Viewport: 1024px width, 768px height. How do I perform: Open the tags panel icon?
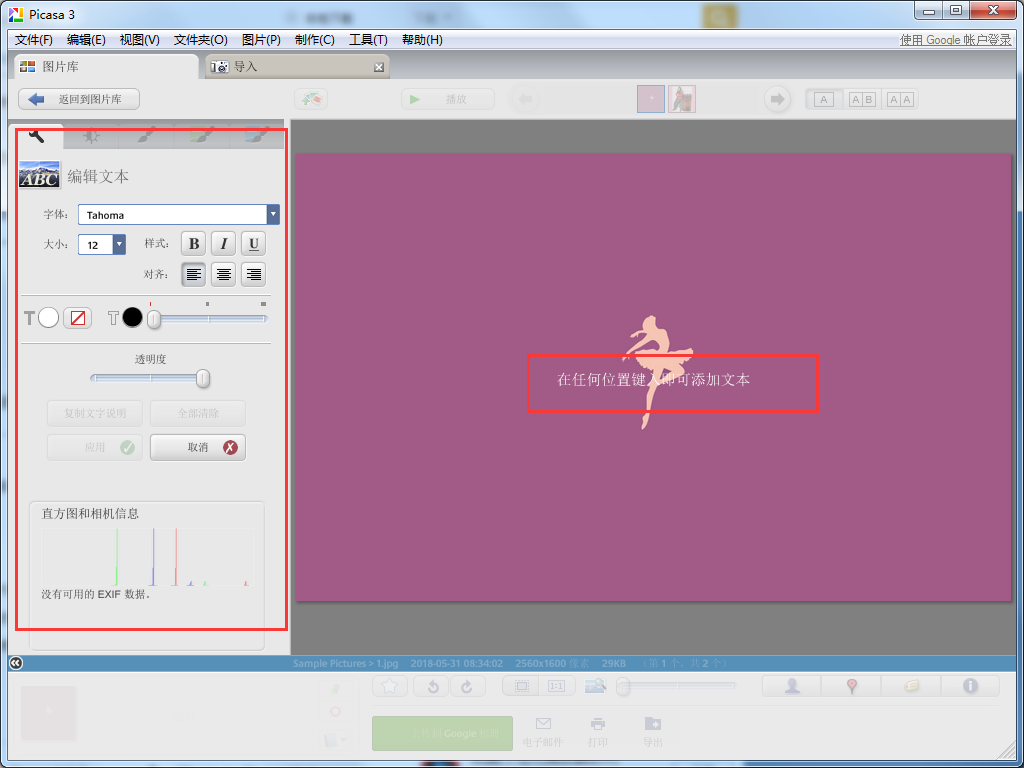pos(912,686)
